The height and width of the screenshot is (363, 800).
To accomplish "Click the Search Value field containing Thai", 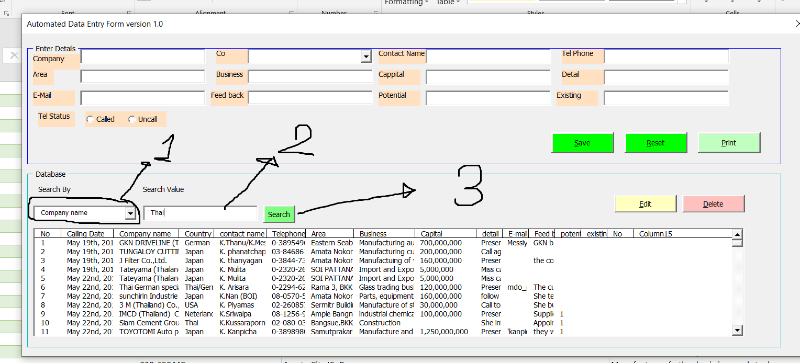I will pyautogui.click(x=201, y=213).
